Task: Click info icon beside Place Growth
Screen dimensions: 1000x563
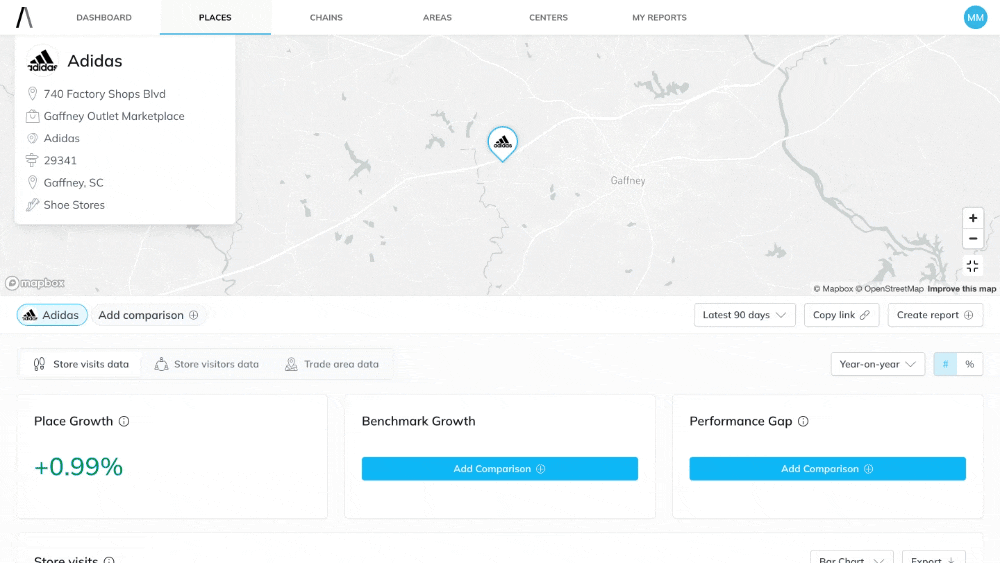Action: click(124, 421)
